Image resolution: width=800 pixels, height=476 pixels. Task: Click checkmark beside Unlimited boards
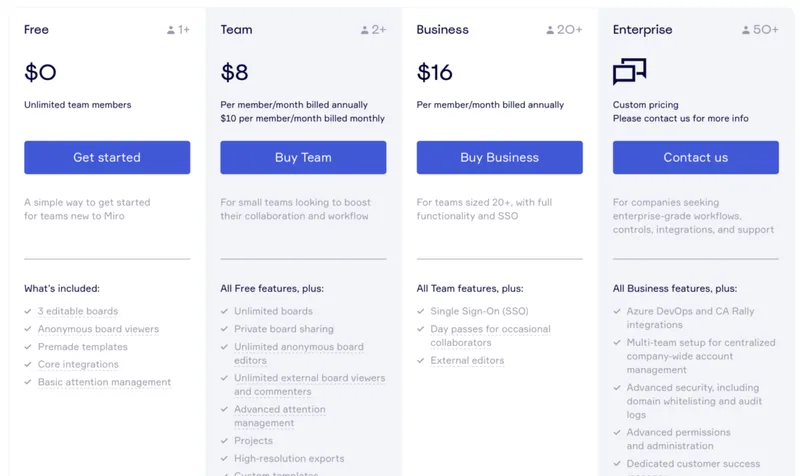[225, 311]
